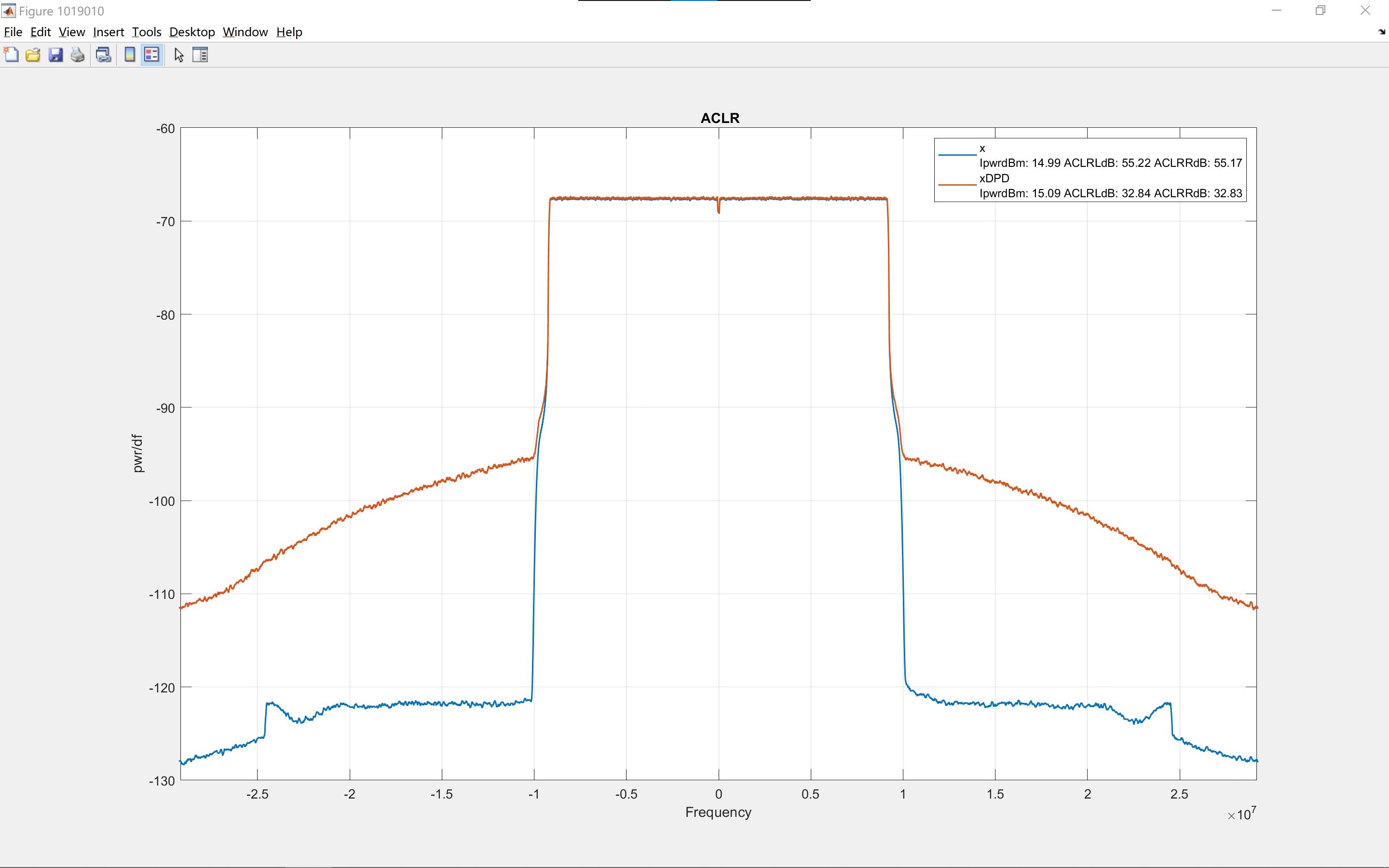Select the ACLR plot title
This screenshot has height=868, width=1389.
[720, 118]
